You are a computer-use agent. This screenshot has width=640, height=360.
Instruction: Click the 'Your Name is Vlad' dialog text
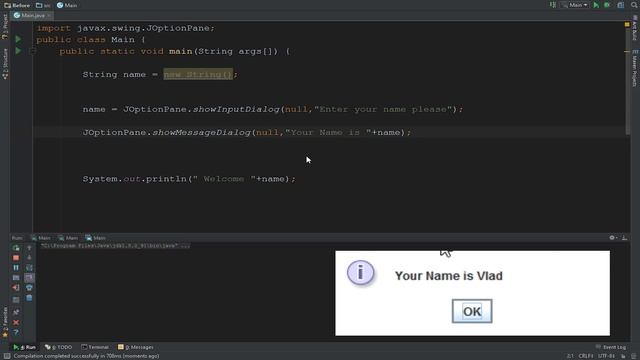click(x=449, y=276)
